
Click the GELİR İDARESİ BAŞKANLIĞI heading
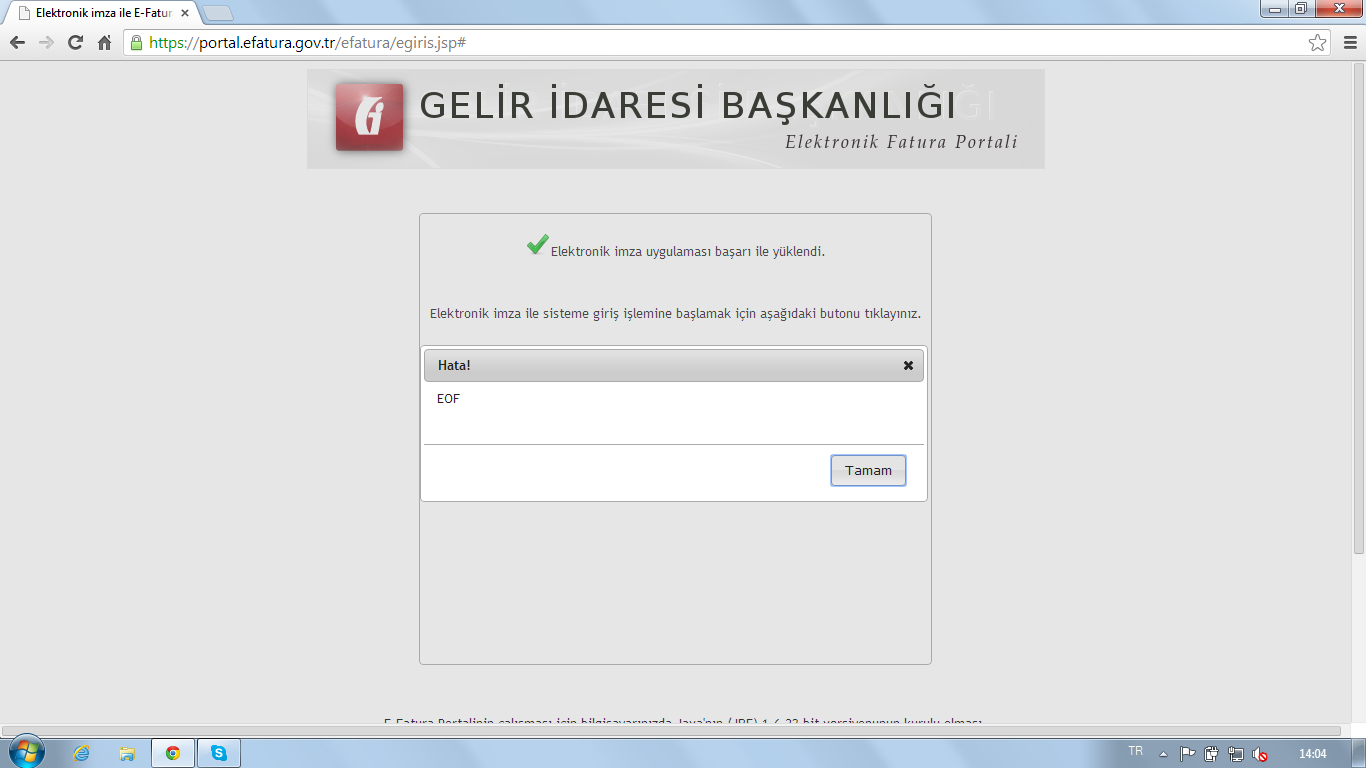tap(688, 105)
